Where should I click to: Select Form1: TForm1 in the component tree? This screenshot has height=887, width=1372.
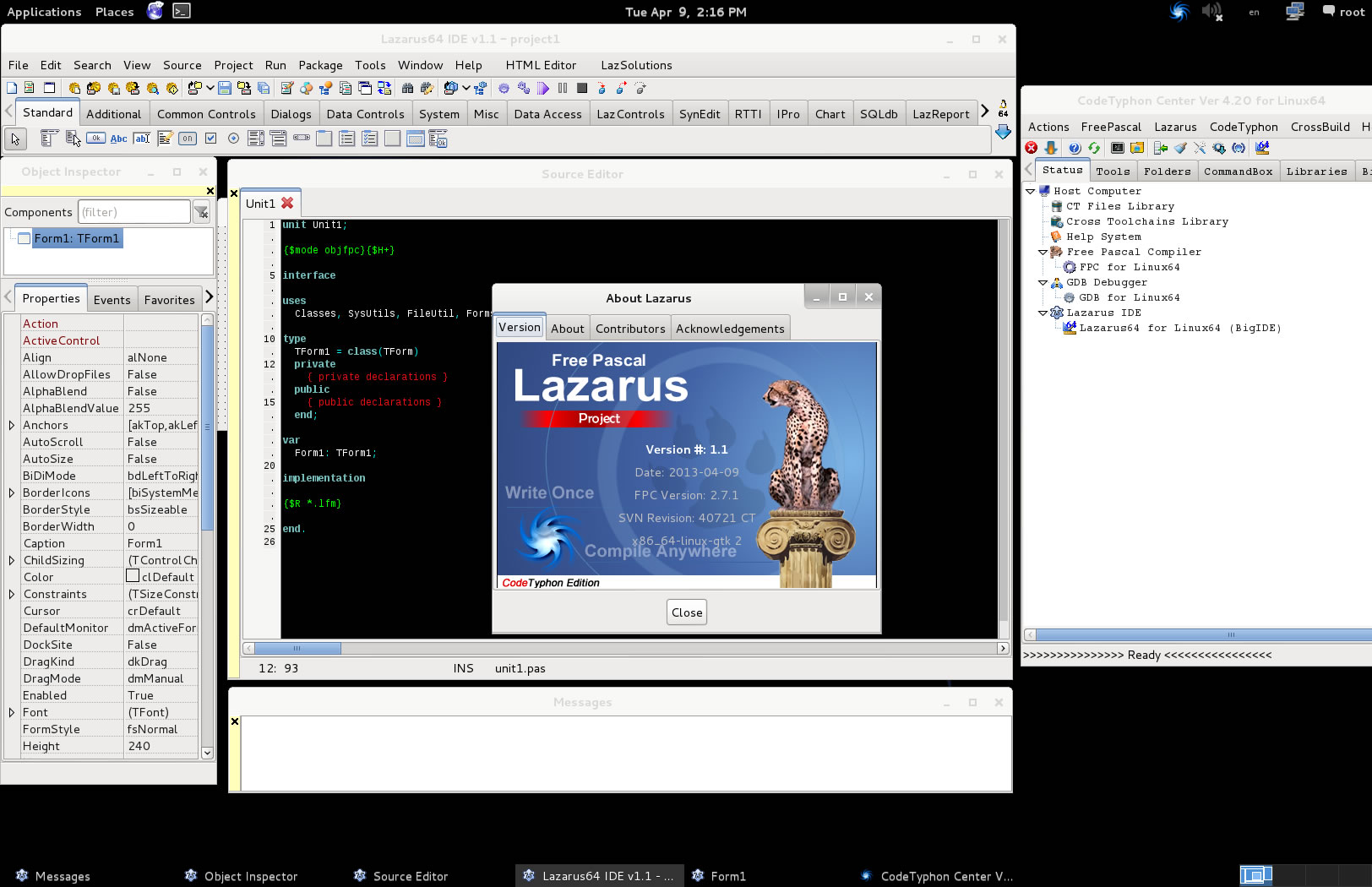pyautogui.click(x=77, y=238)
